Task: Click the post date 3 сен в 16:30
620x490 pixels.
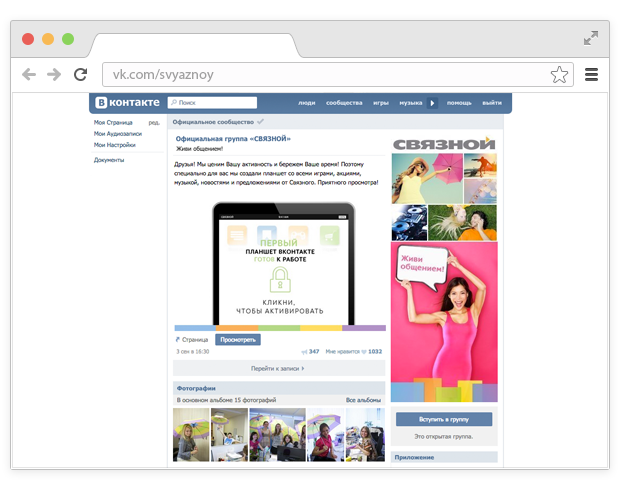Action: point(193,352)
